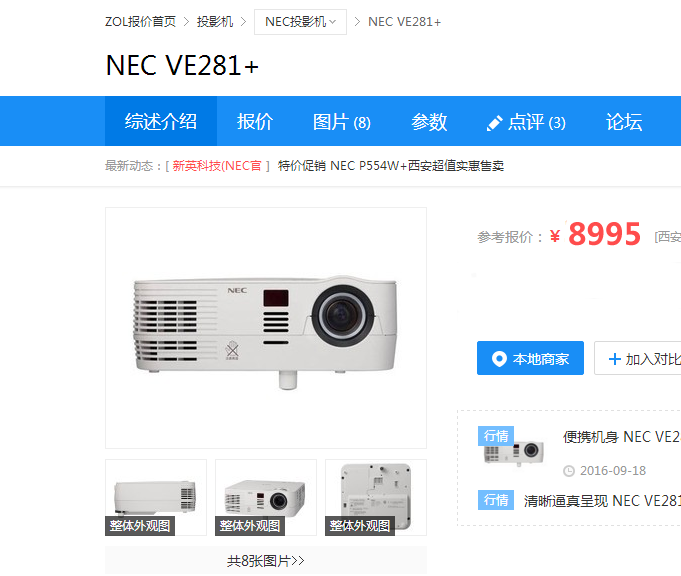Screen dimensions: 681x576
Task: Click the pencil icon beside 点评
Action: [495, 123]
